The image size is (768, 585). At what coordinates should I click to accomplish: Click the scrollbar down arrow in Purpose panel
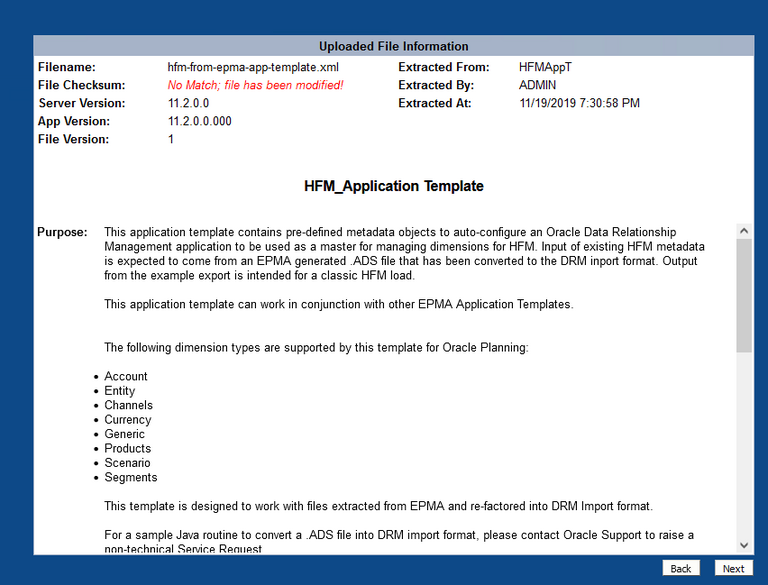coord(743,544)
